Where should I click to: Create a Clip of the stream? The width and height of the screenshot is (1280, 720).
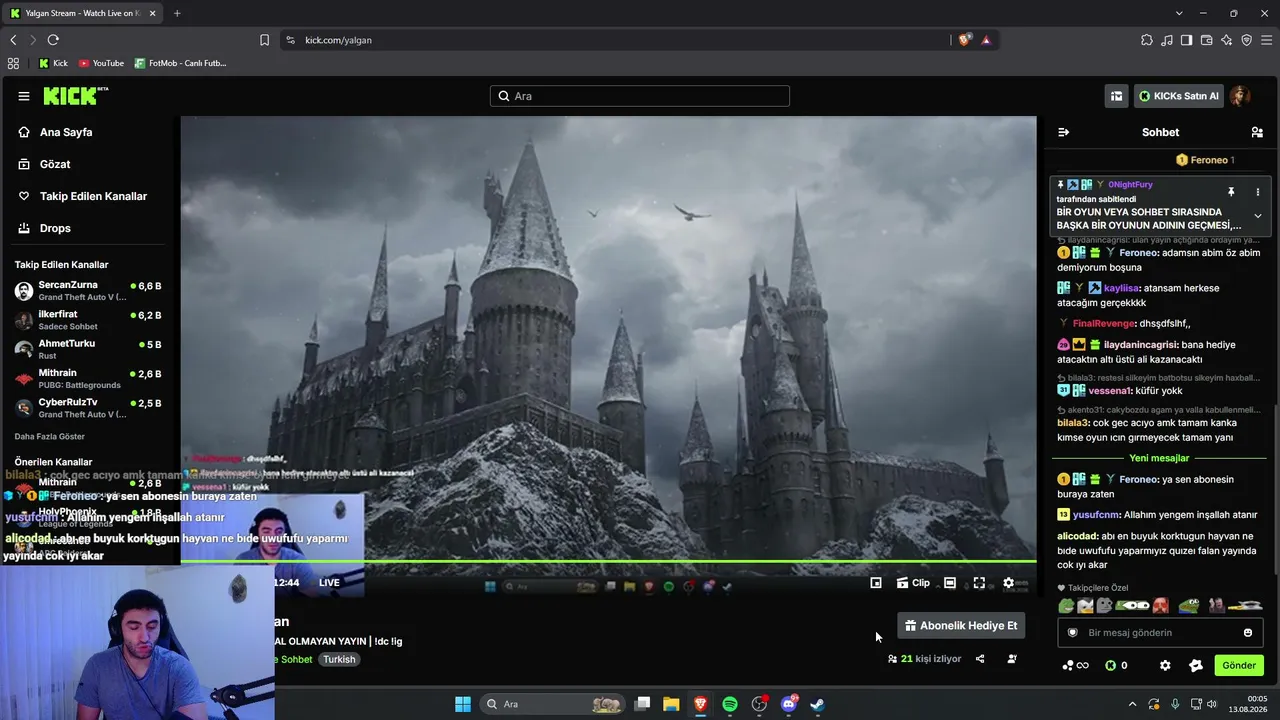click(x=913, y=583)
